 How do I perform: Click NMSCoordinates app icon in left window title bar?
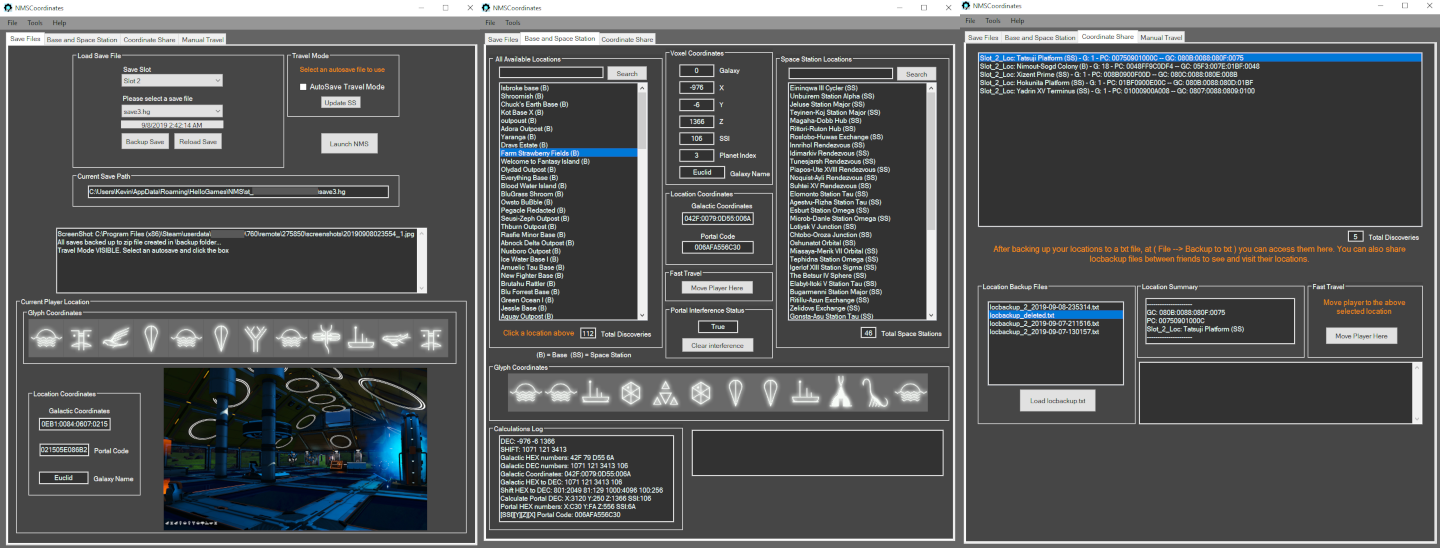10,7
